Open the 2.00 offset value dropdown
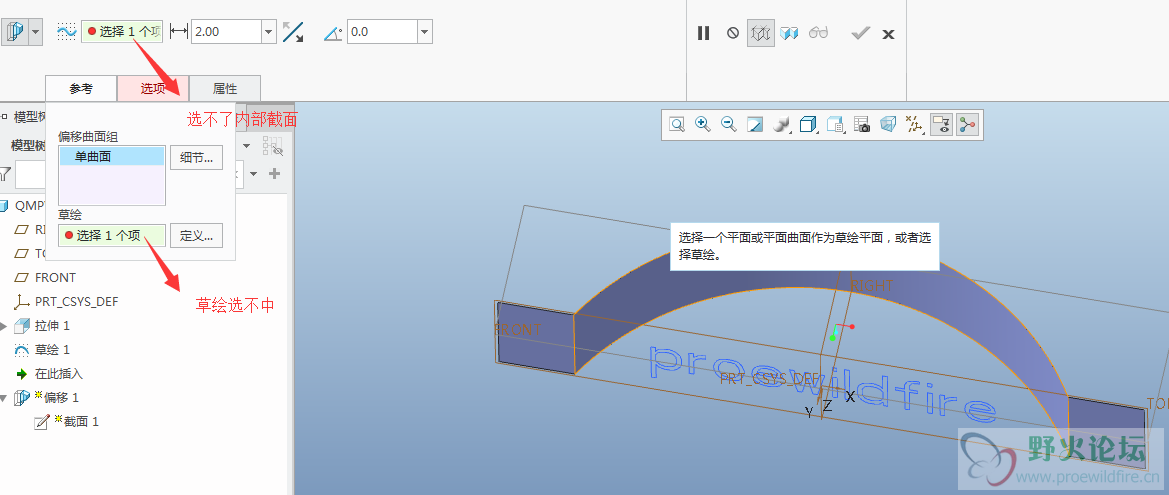Screen dimensions: 1169x495 tap(269, 31)
